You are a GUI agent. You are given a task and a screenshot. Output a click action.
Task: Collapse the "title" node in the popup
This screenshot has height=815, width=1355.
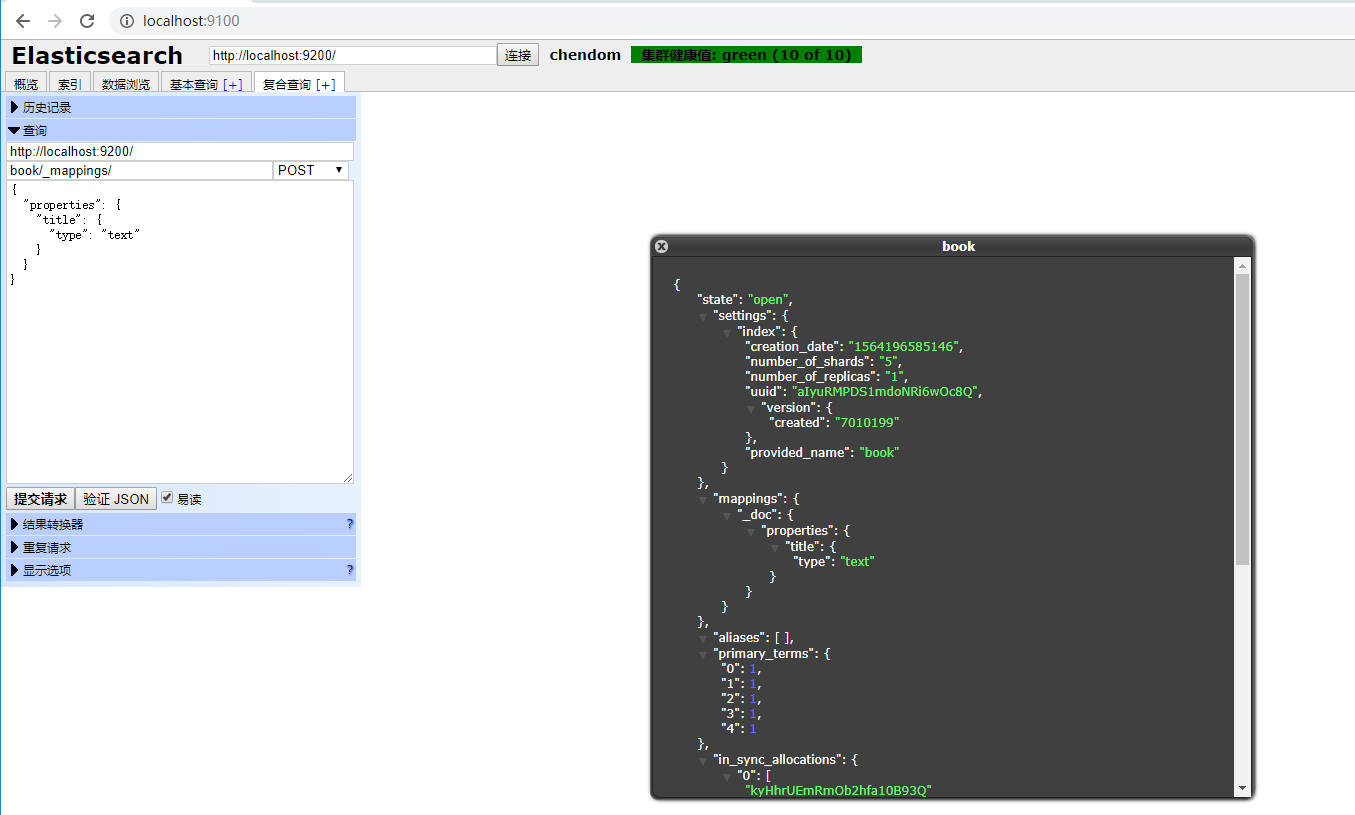click(775, 547)
